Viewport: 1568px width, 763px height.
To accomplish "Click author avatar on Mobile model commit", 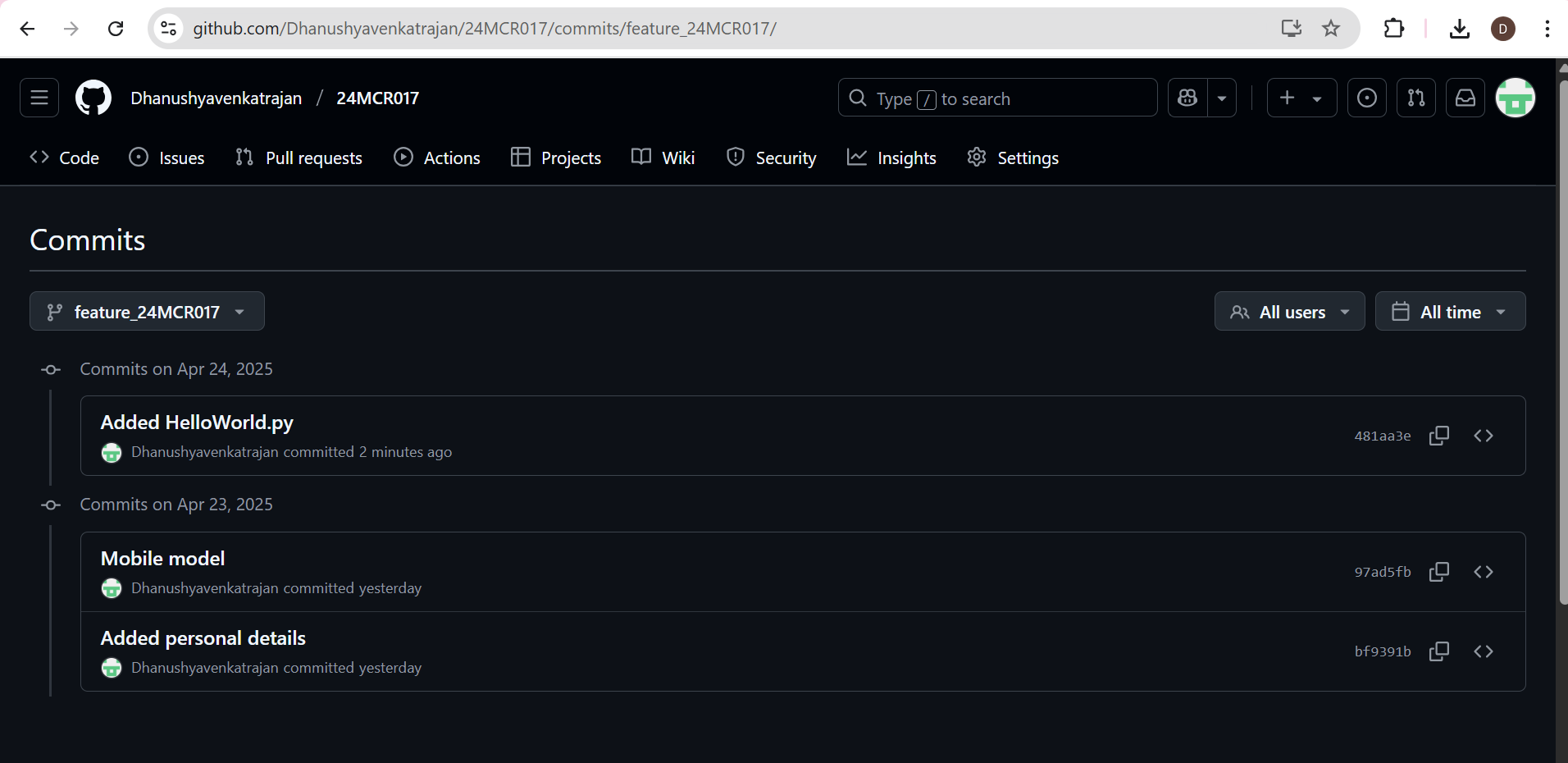I will pos(112,588).
